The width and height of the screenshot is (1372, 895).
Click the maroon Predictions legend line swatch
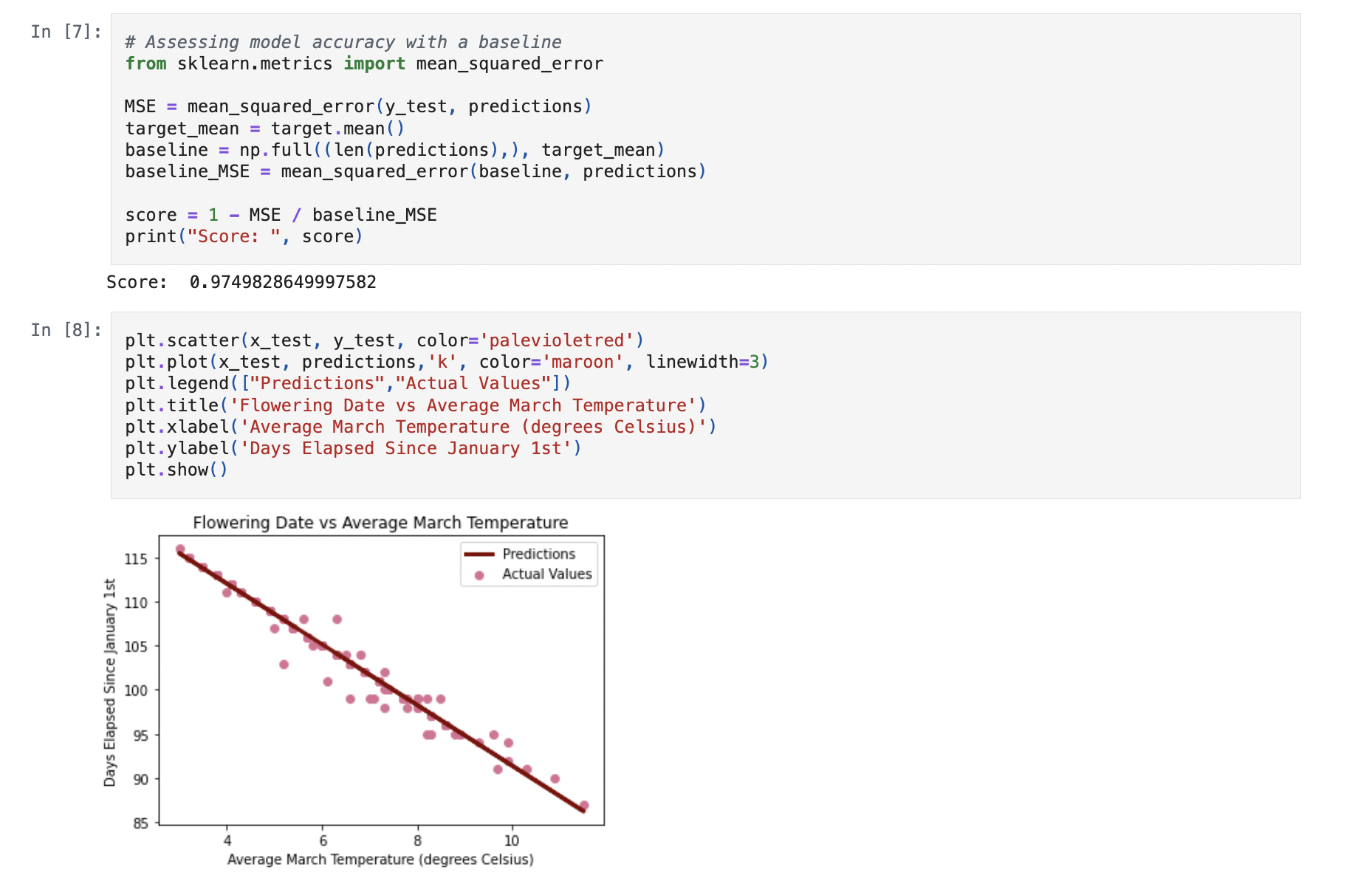click(x=479, y=555)
